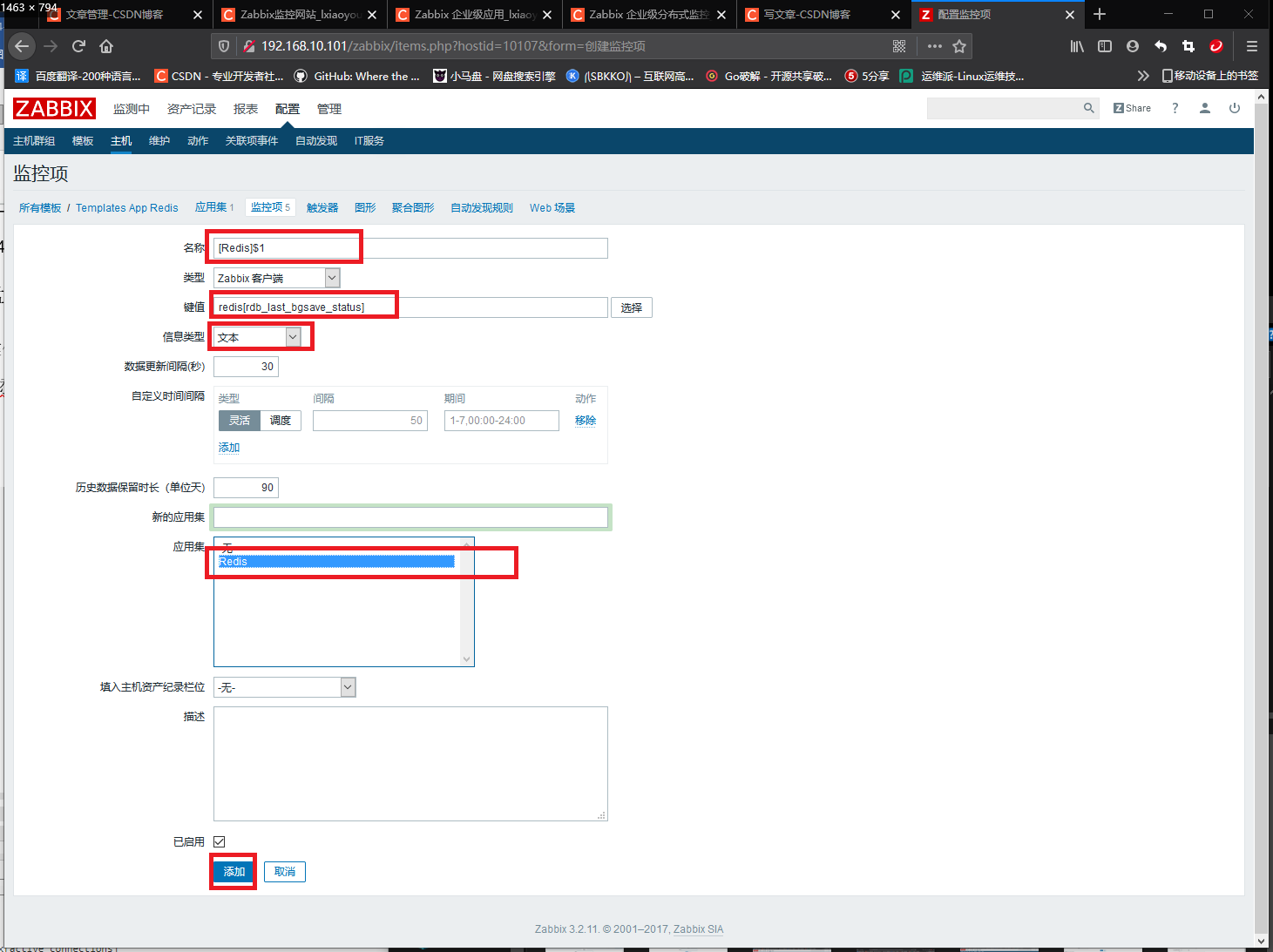Click 添加 custom interval link
This screenshot has height=952, width=1273.
(229, 448)
